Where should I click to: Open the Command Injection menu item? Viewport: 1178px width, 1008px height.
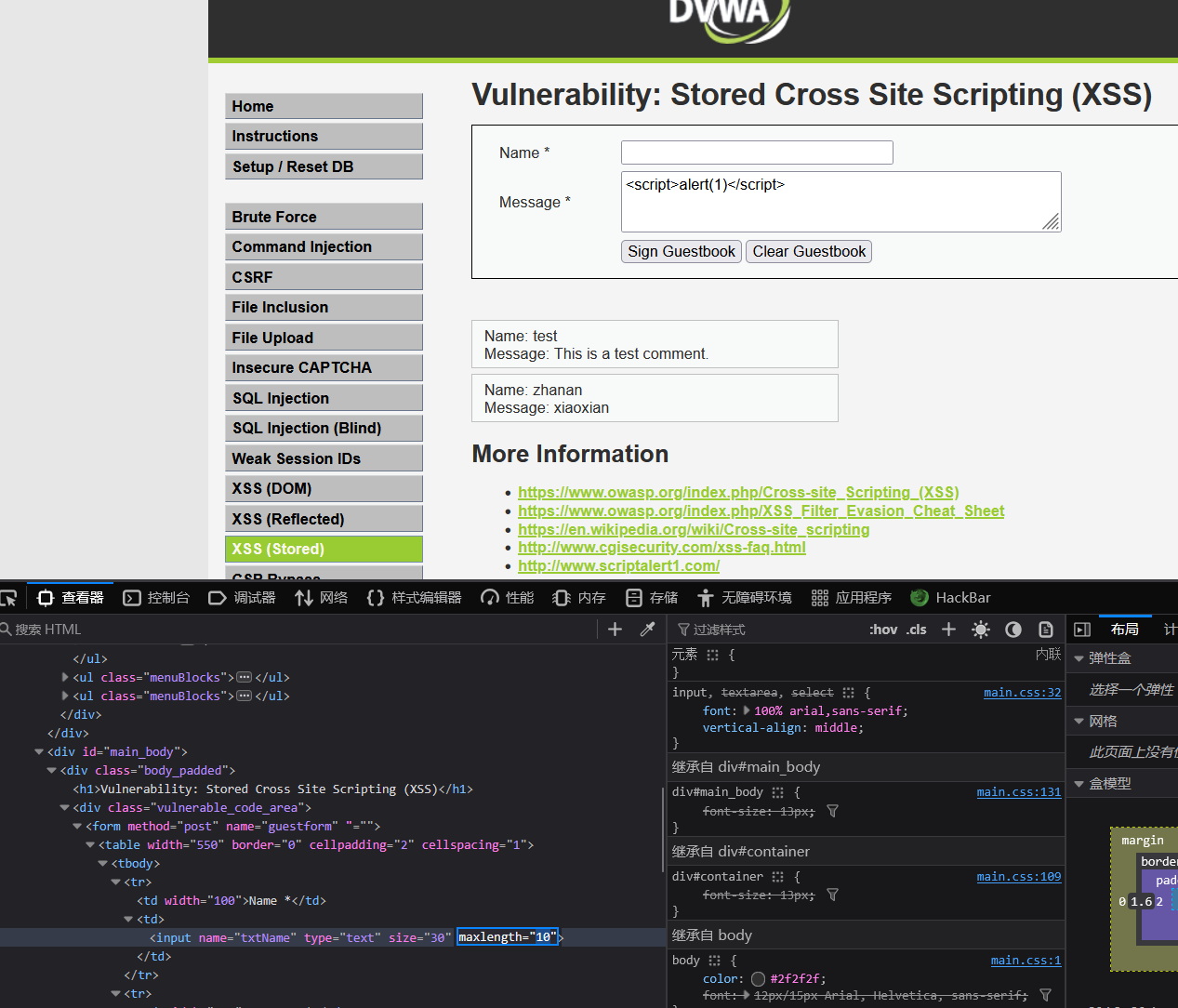click(x=324, y=246)
